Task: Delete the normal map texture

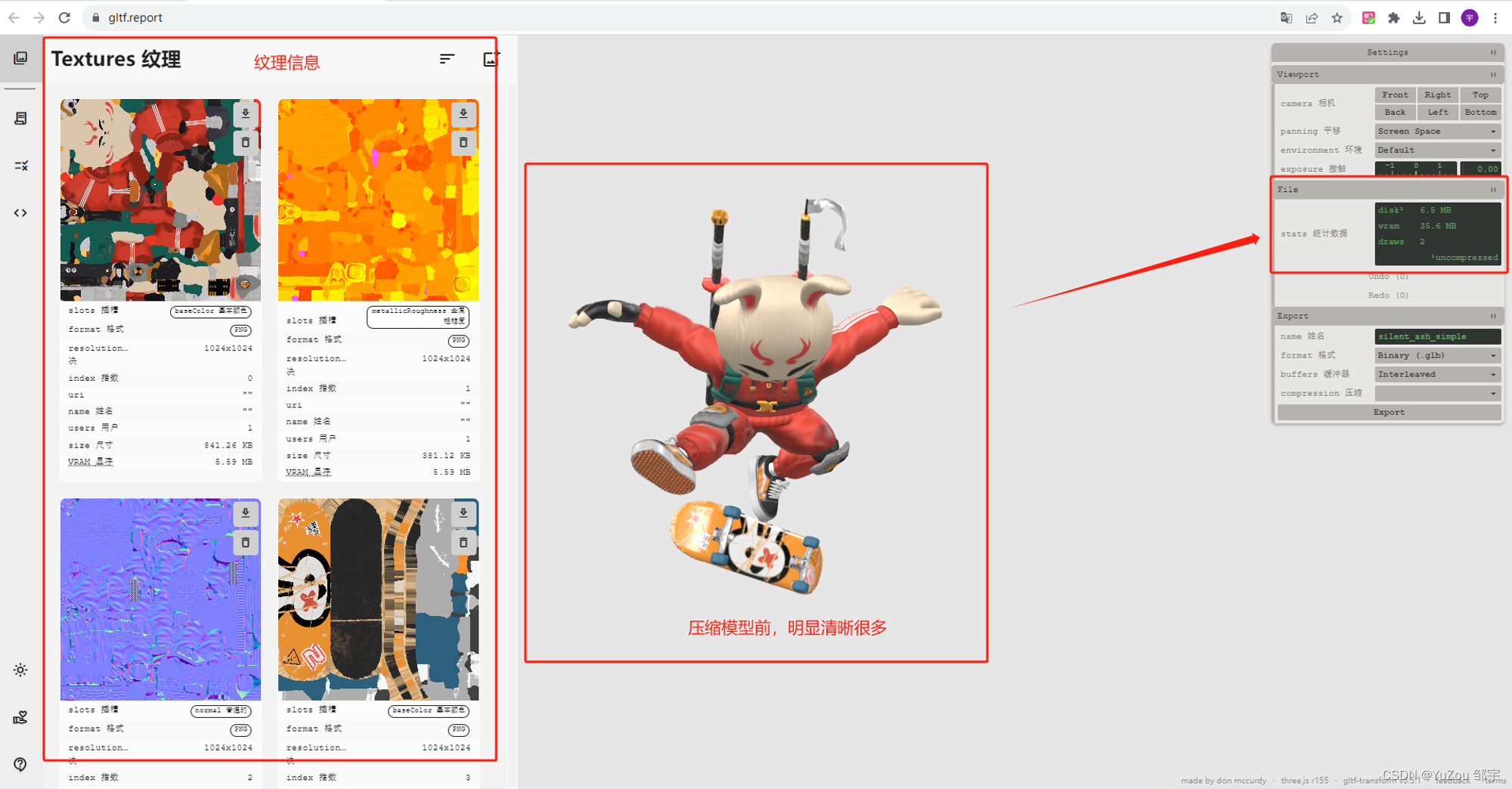Action: [x=246, y=543]
